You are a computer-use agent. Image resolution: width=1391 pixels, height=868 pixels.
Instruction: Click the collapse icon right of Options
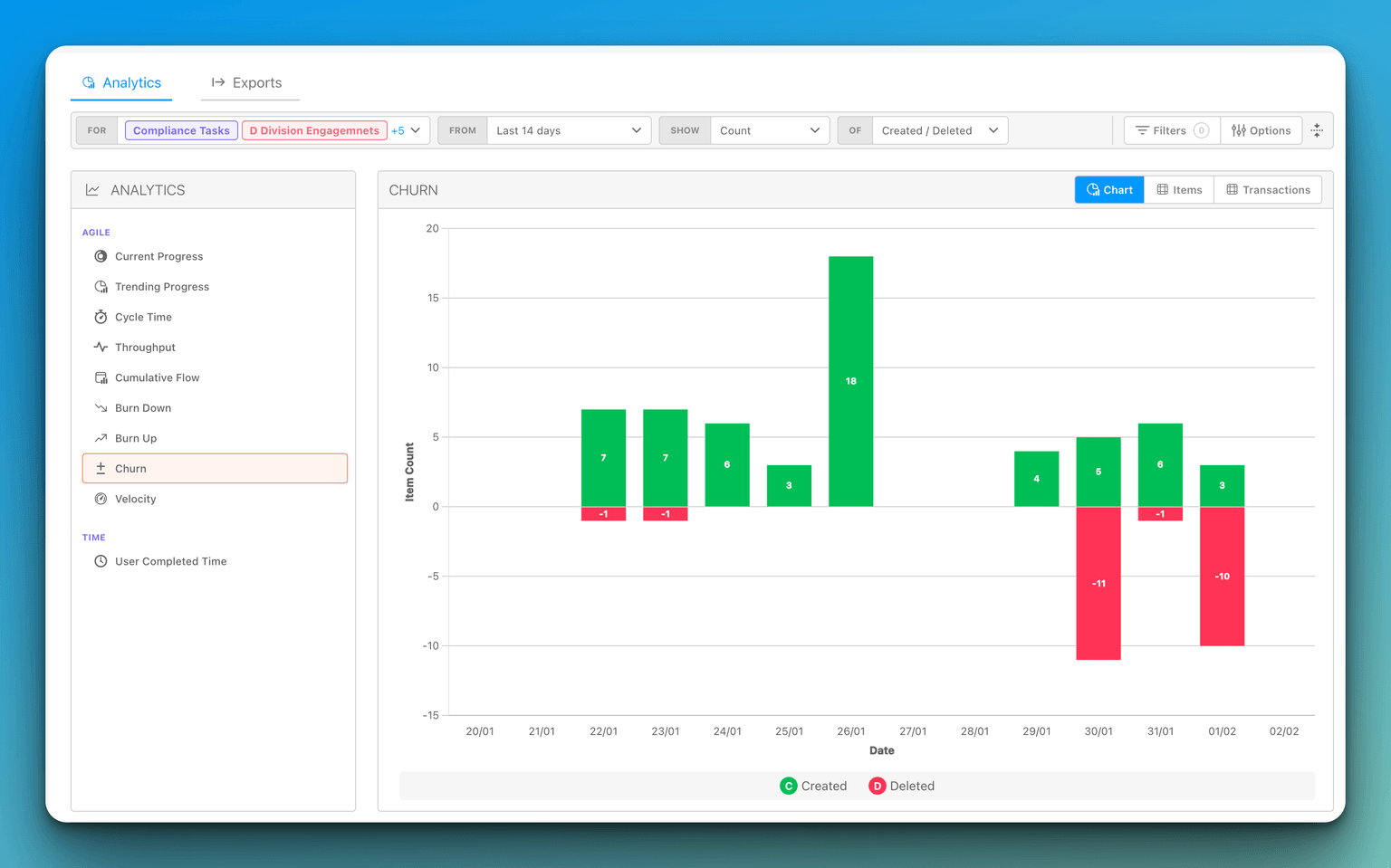point(1317,130)
